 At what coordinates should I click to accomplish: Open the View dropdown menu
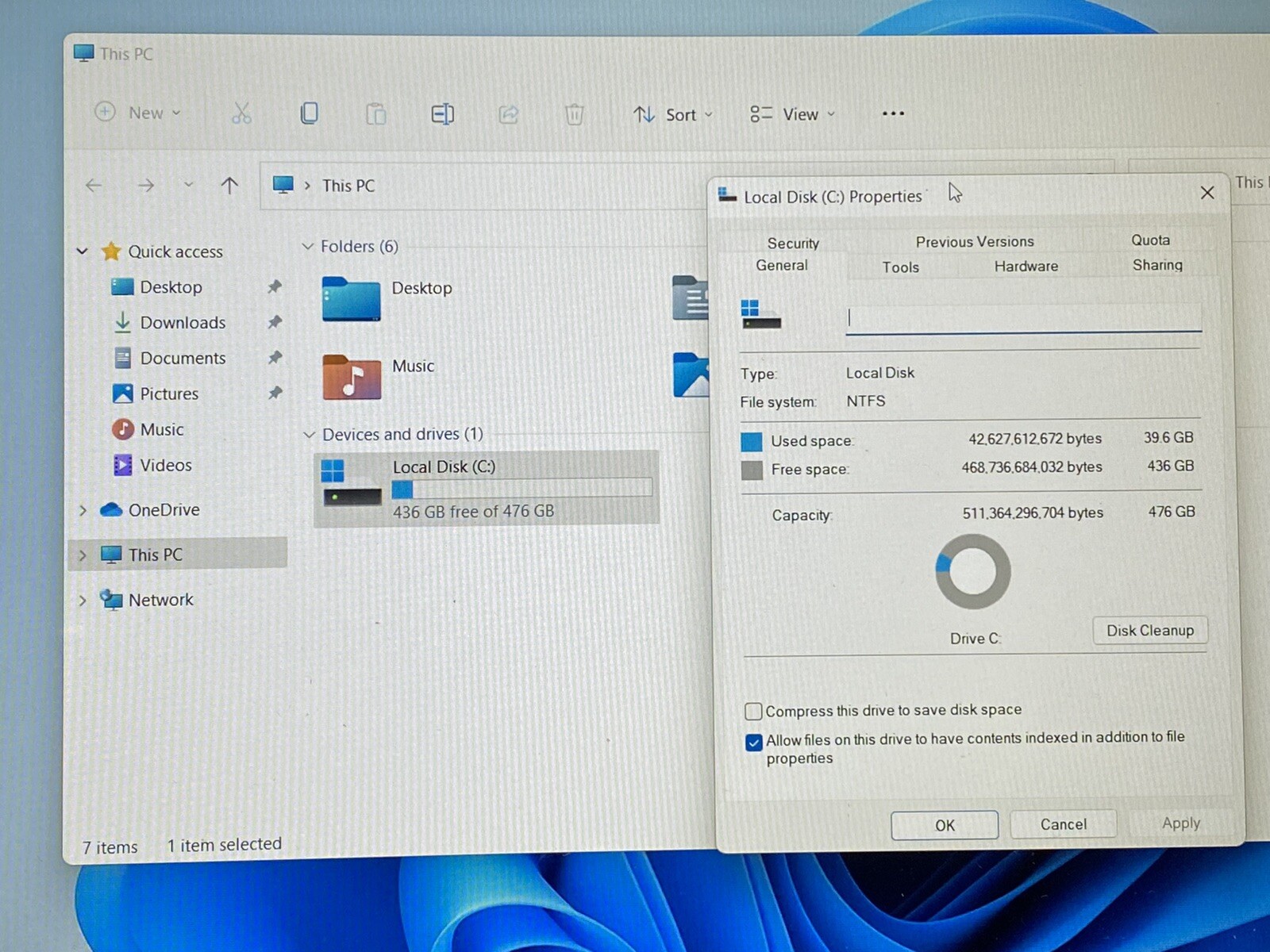(x=792, y=114)
